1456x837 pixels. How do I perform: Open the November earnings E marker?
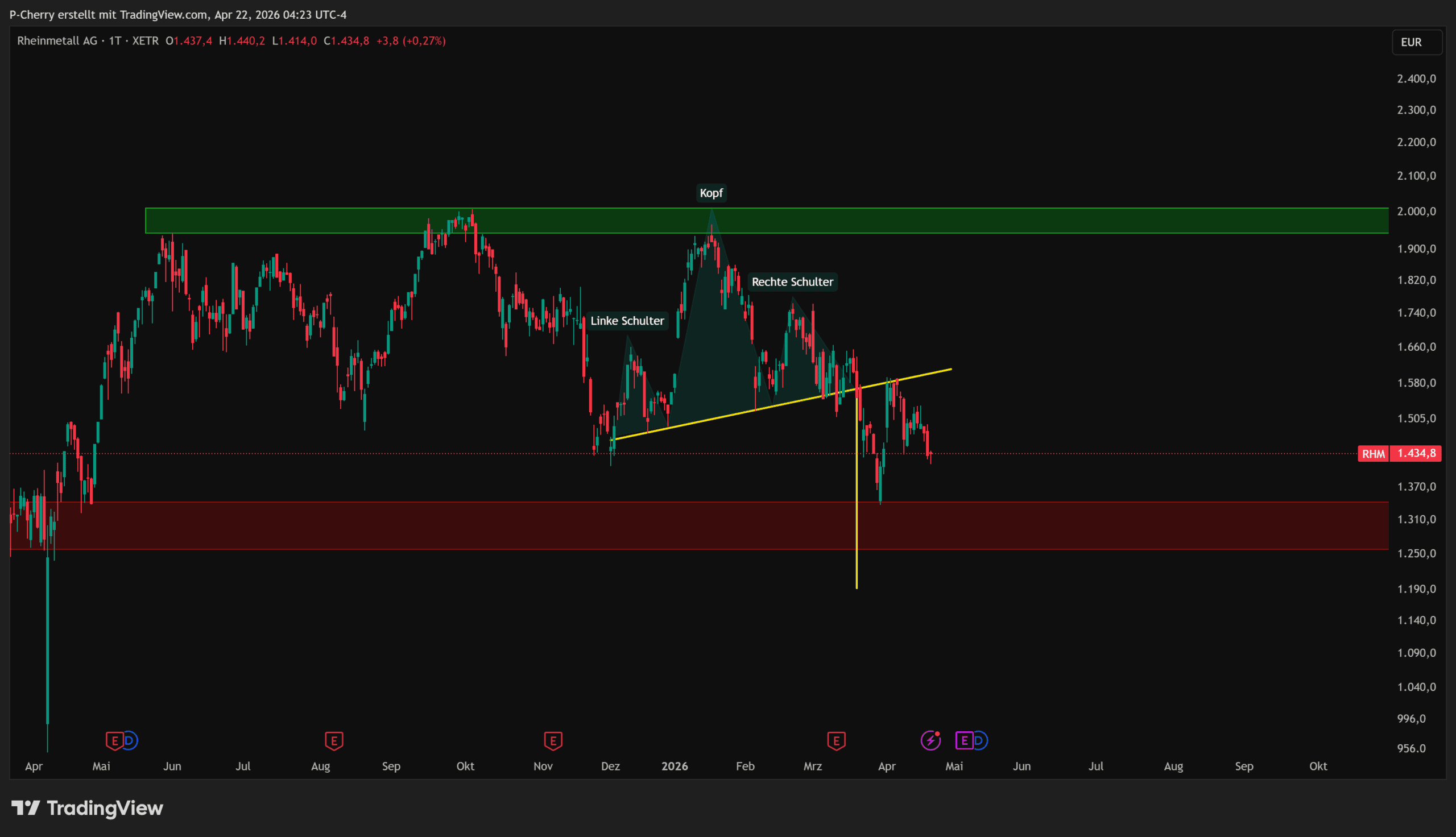[553, 740]
